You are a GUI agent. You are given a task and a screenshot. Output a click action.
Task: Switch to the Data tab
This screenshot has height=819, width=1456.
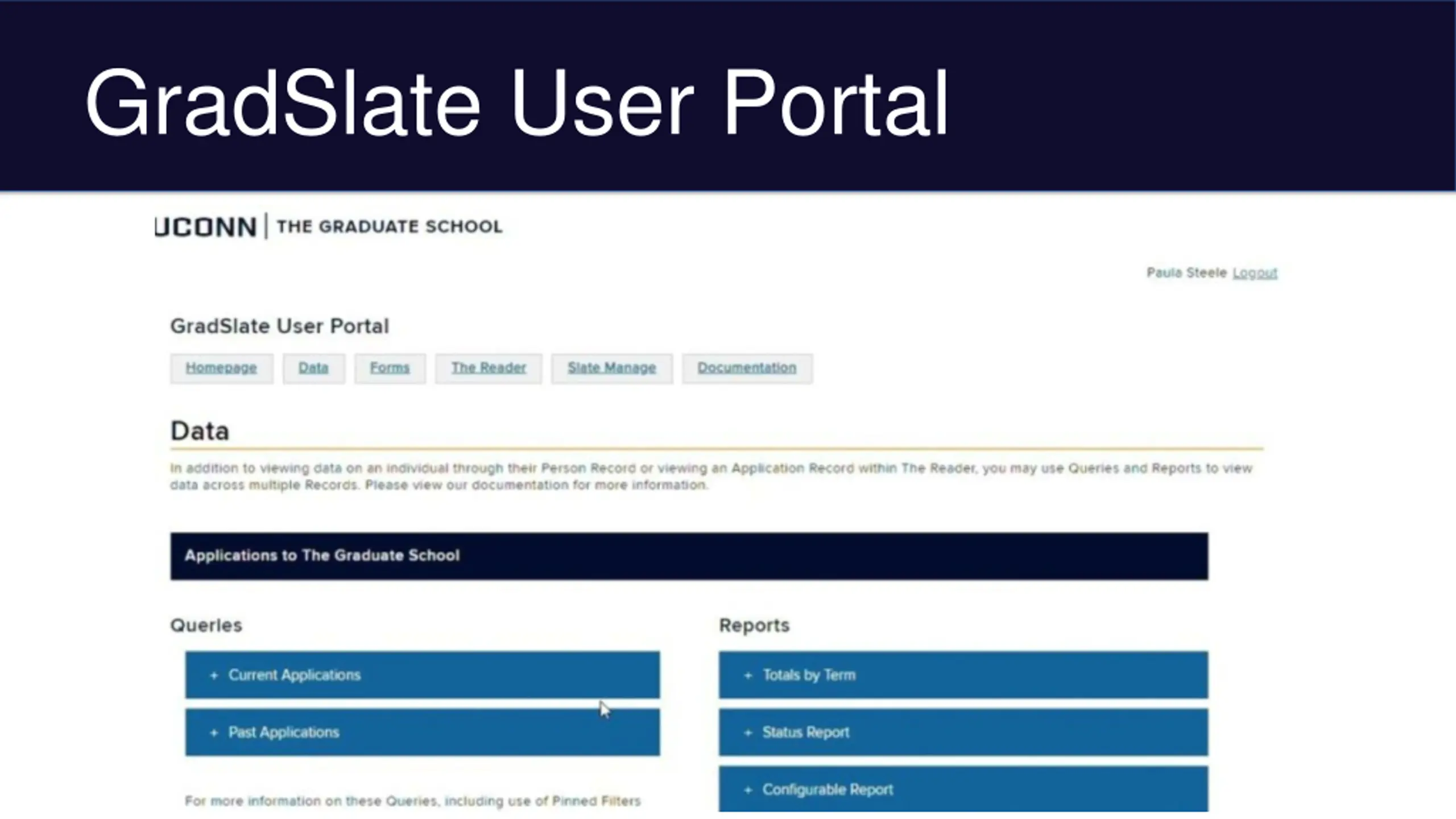tap(313, 368)
